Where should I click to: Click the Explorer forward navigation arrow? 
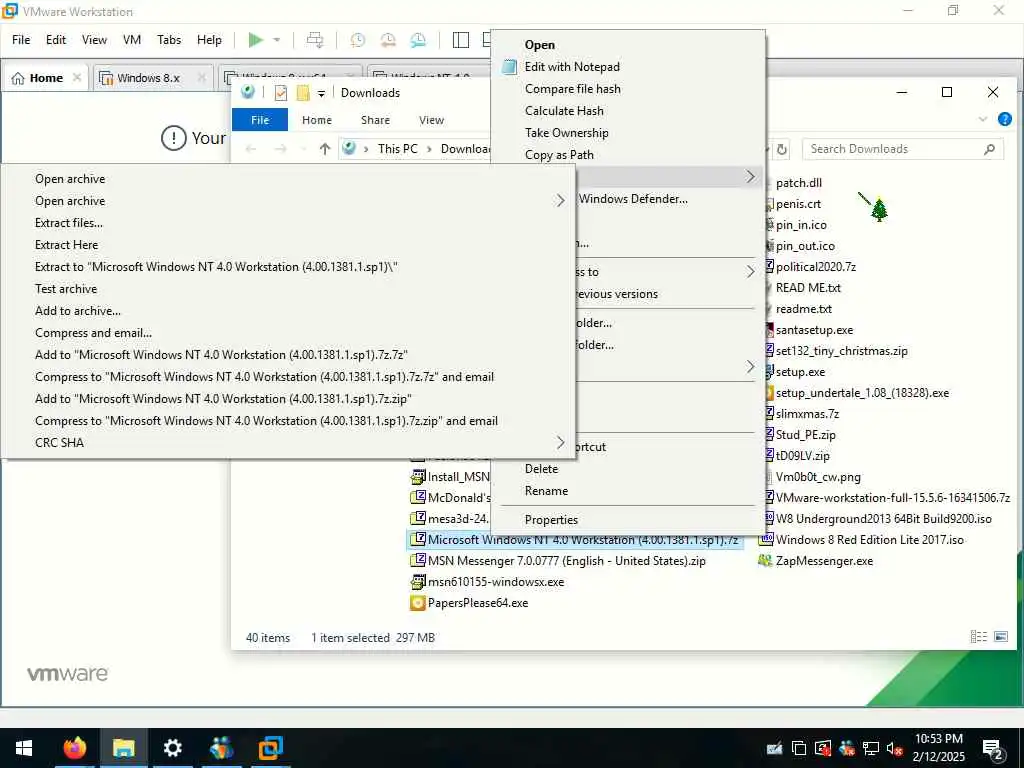[x=280, y=149]
